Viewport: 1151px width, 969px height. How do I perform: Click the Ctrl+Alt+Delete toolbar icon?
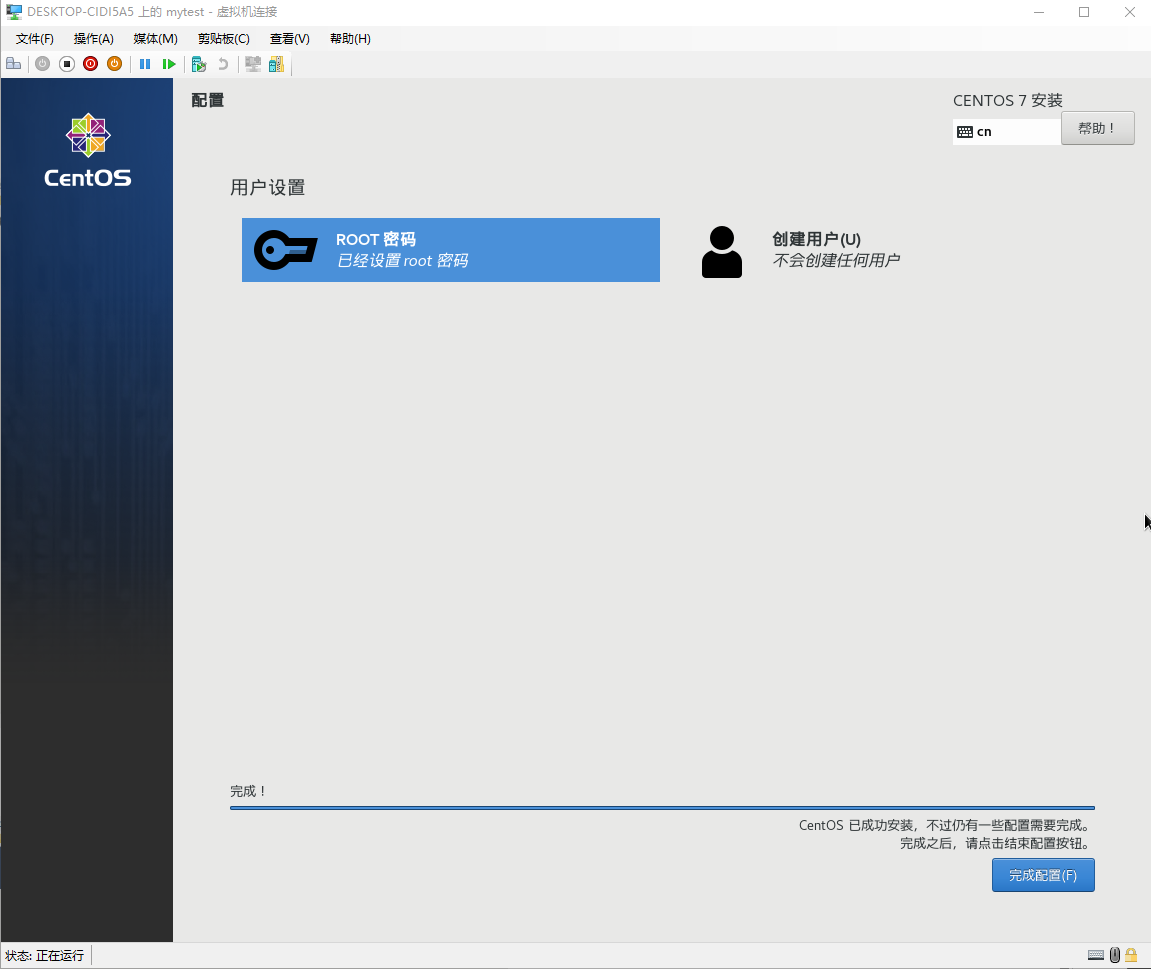tap(13, 64)
